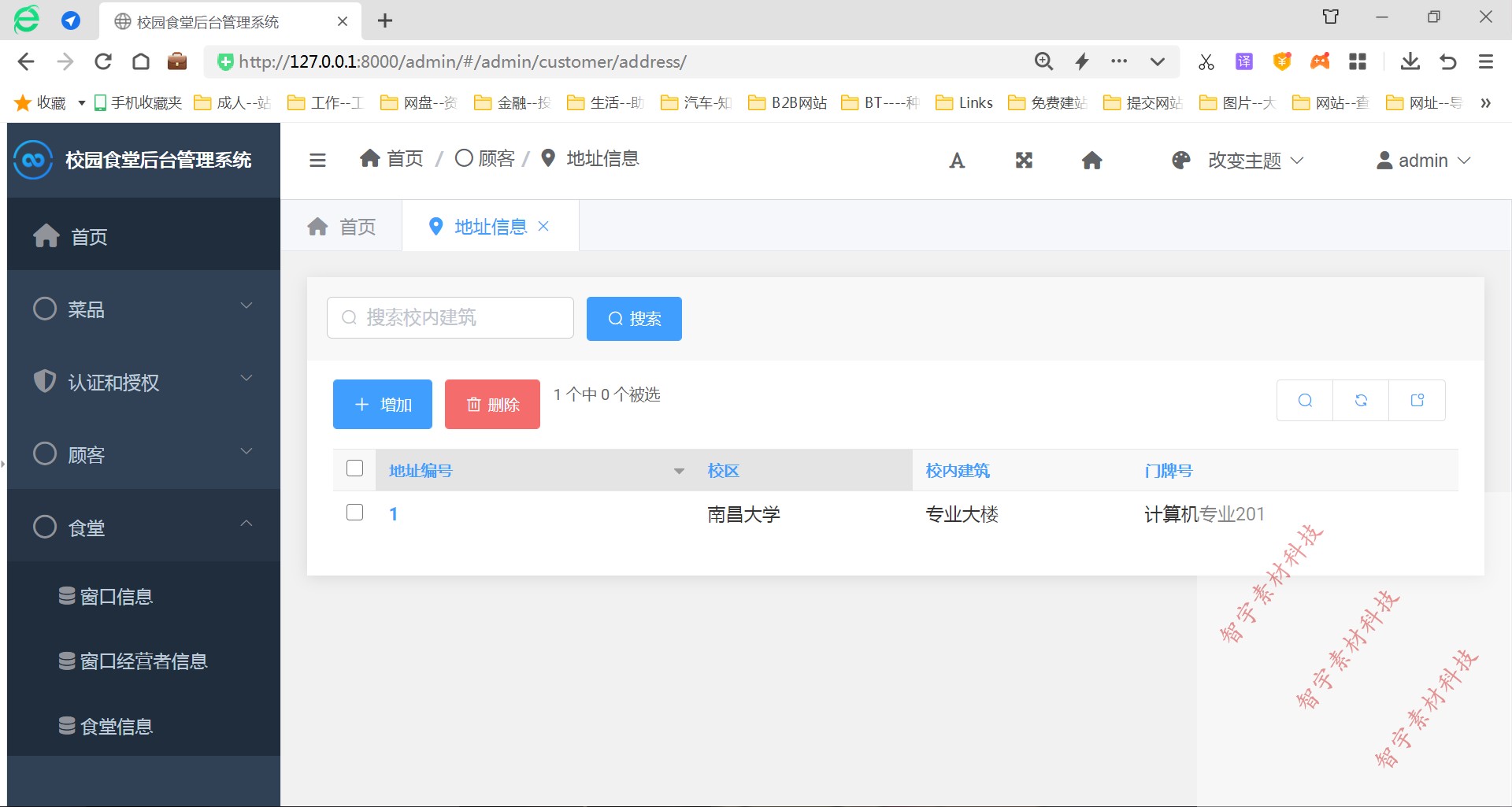
Task: Sort by the 校内建筑 column header
Action: 958,471
